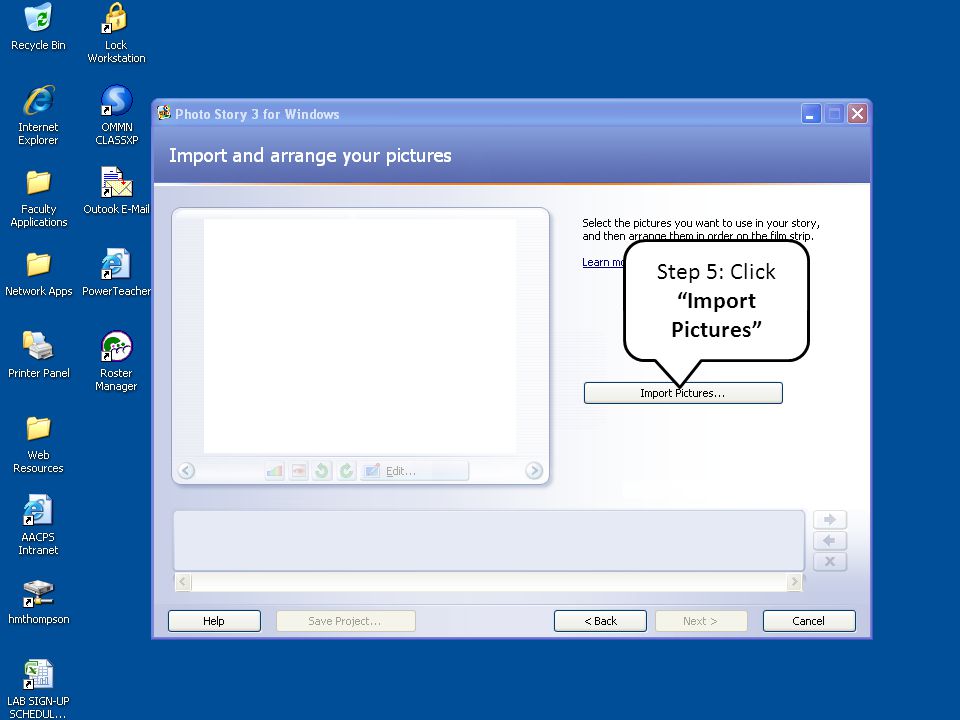Select the LAB SIGN-UP SCHEDULE Excel shortcut
This screenshot has width=960, height=720.
click(38, 688)
